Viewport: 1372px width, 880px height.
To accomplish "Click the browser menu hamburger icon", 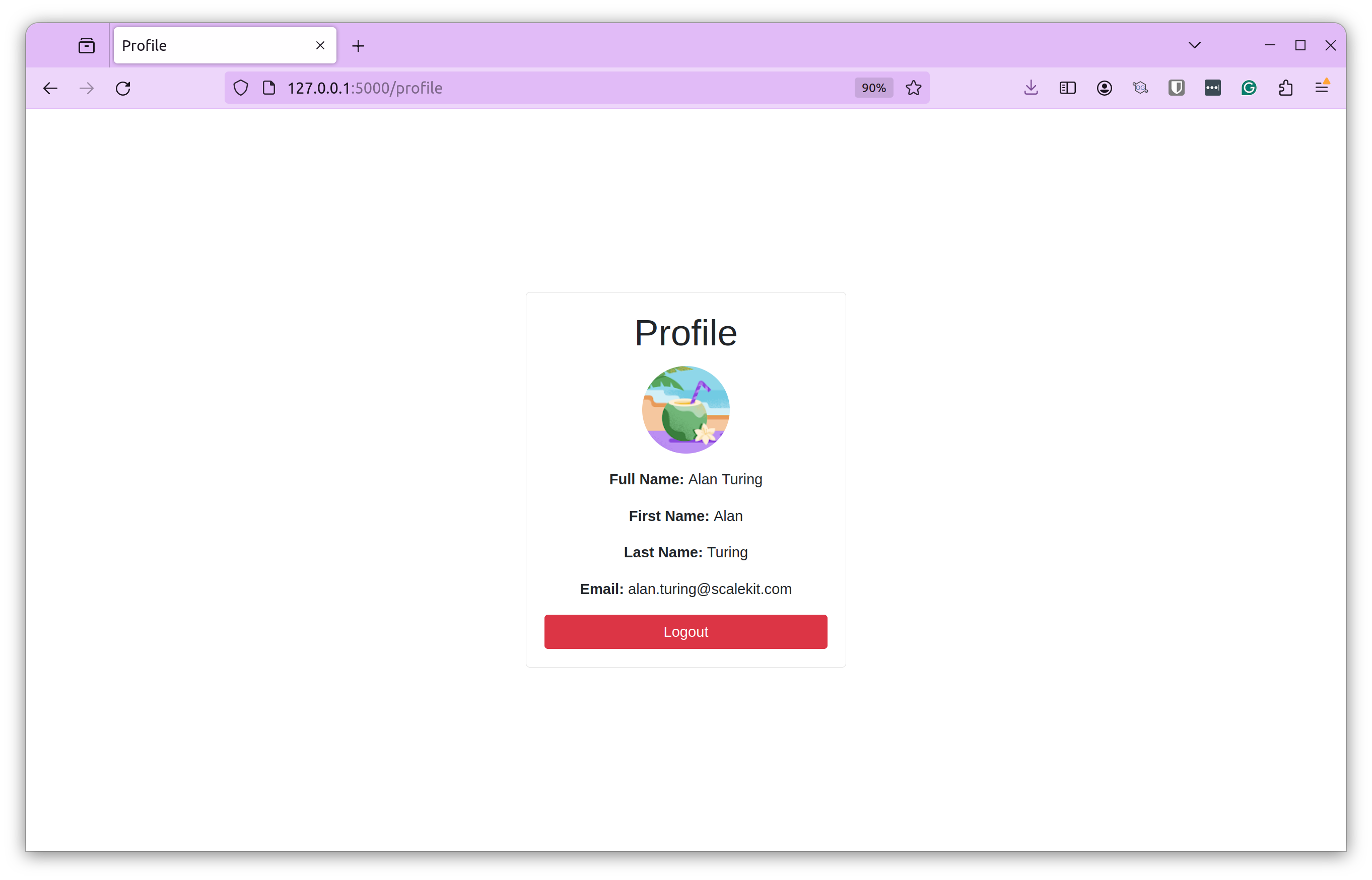I will click(1322, 88).
